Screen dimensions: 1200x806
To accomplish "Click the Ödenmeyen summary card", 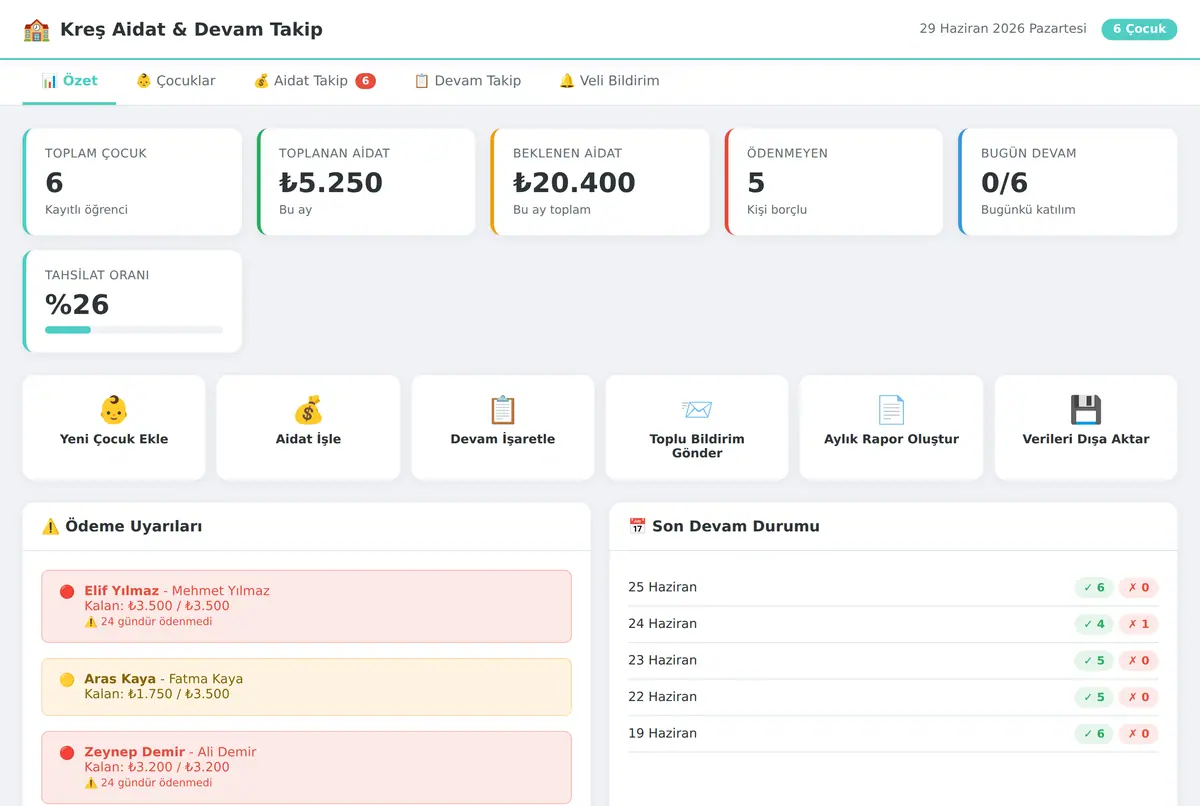I will pyautogui.click(x=834, y=182).
